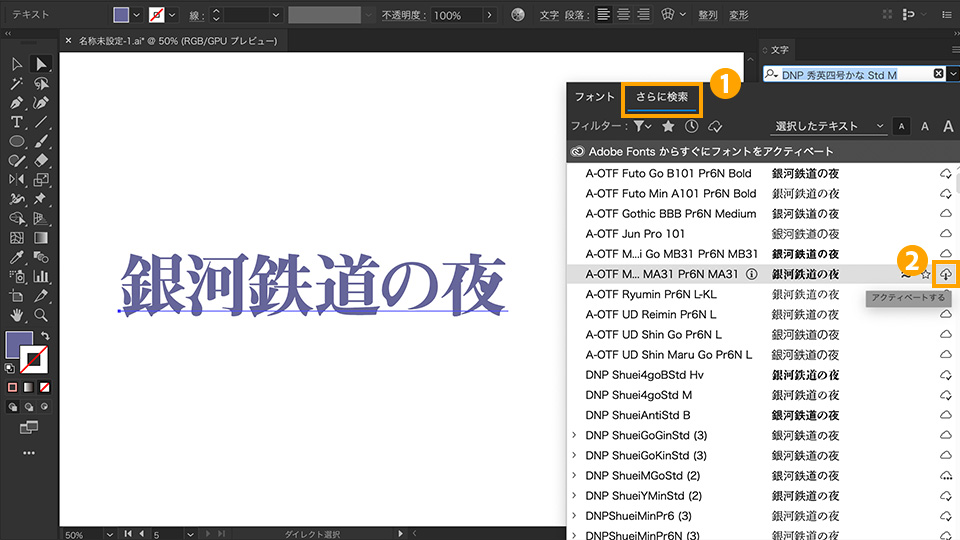Open the 文字 panel tab
Screen dimensions: 960x540
[x=779, y=50]
